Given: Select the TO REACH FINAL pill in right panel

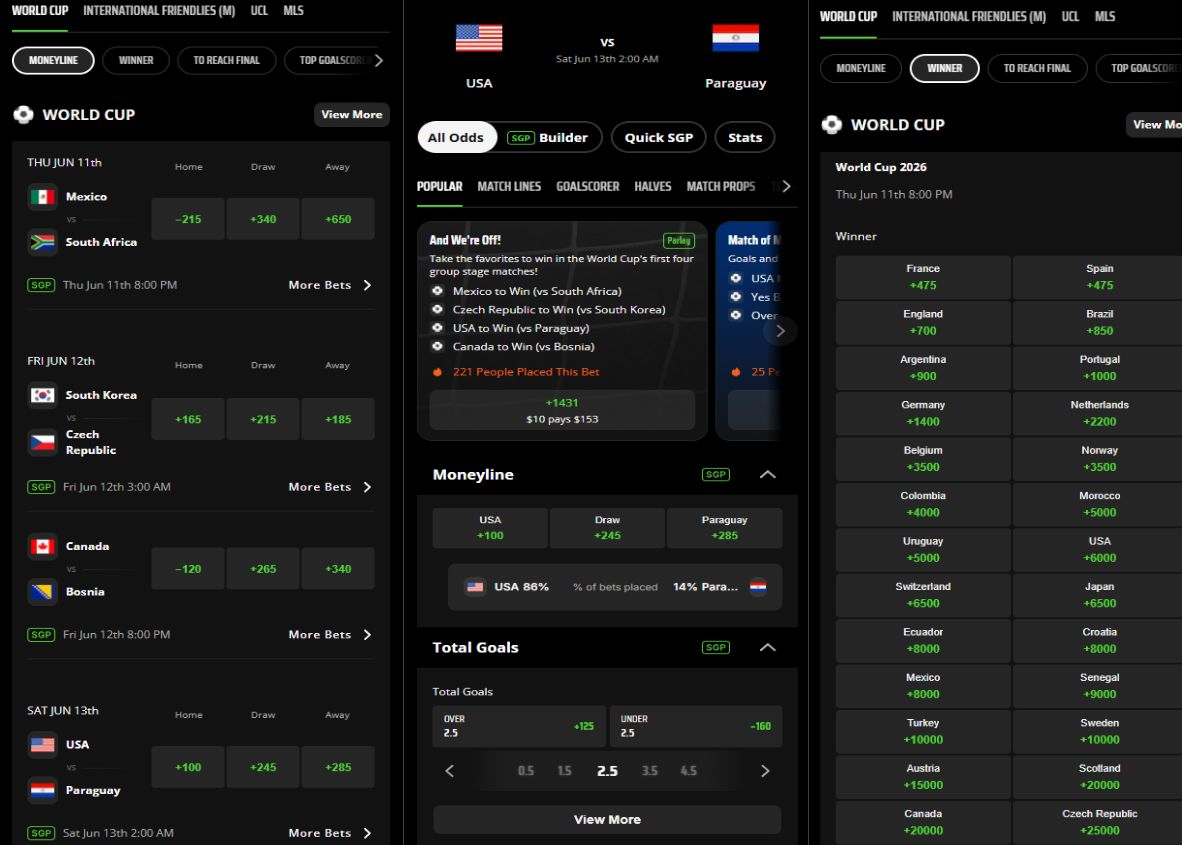Looking at the screenshot, I should point(1037,69).
